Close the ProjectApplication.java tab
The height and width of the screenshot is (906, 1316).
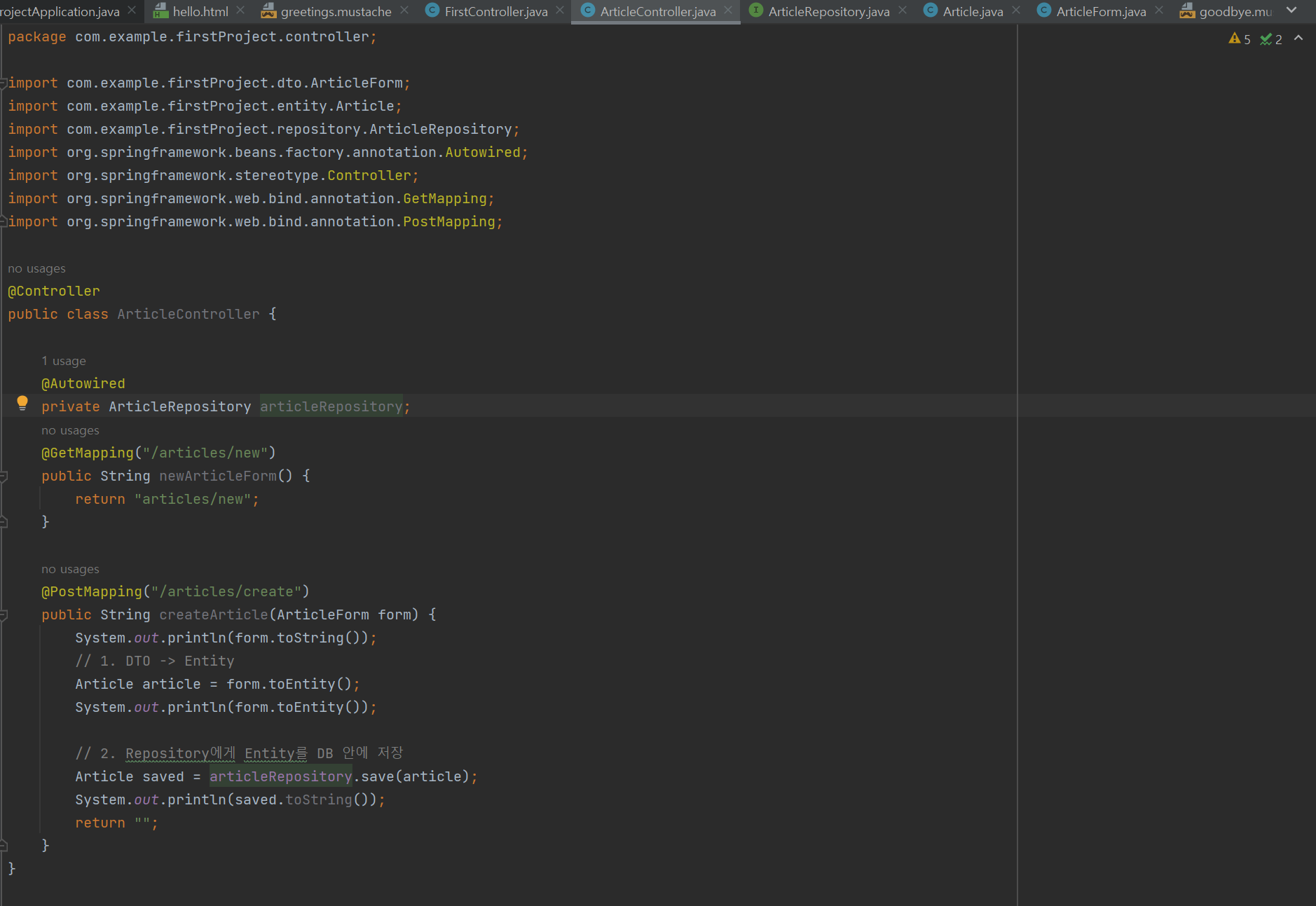(132, 11)
